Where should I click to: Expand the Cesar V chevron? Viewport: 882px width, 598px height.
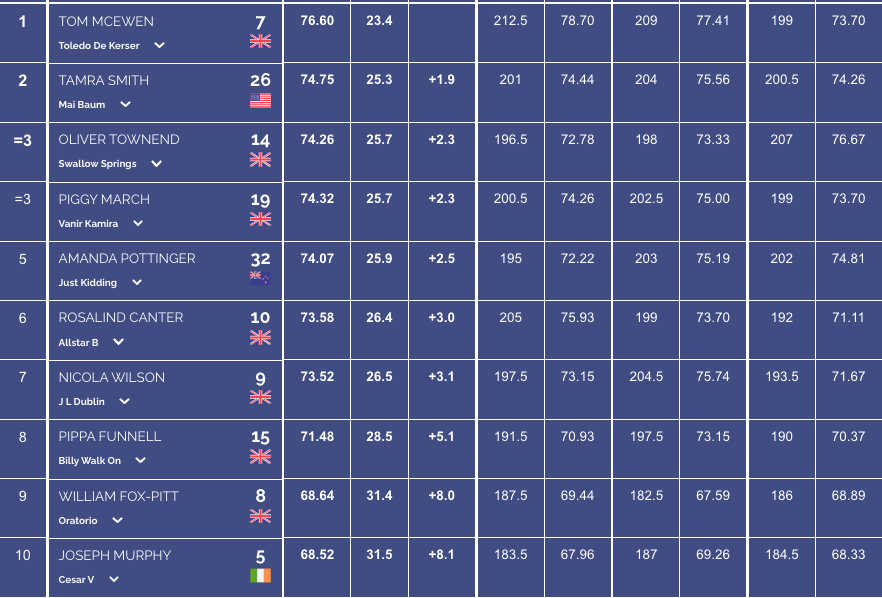point(114,579)
